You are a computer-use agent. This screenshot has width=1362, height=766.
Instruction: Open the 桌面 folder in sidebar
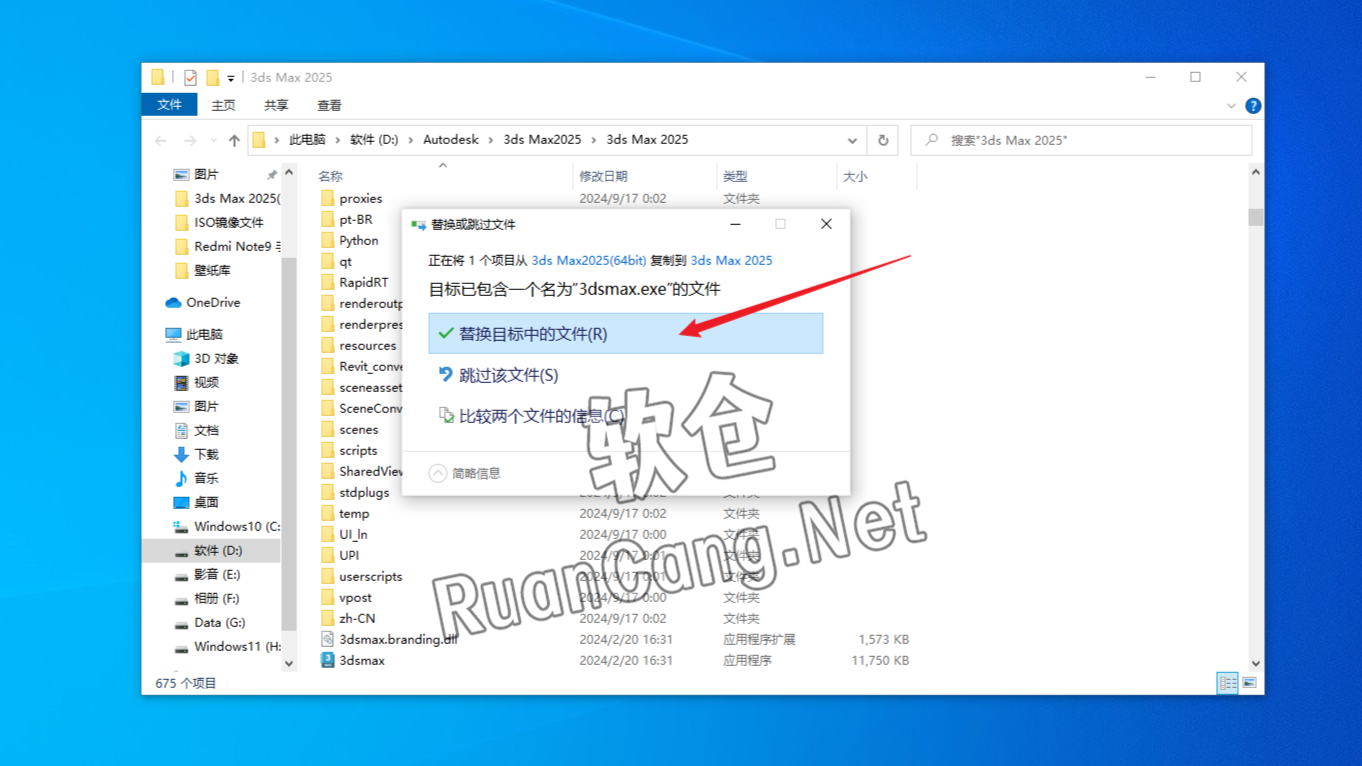click(x=196, y=502)
